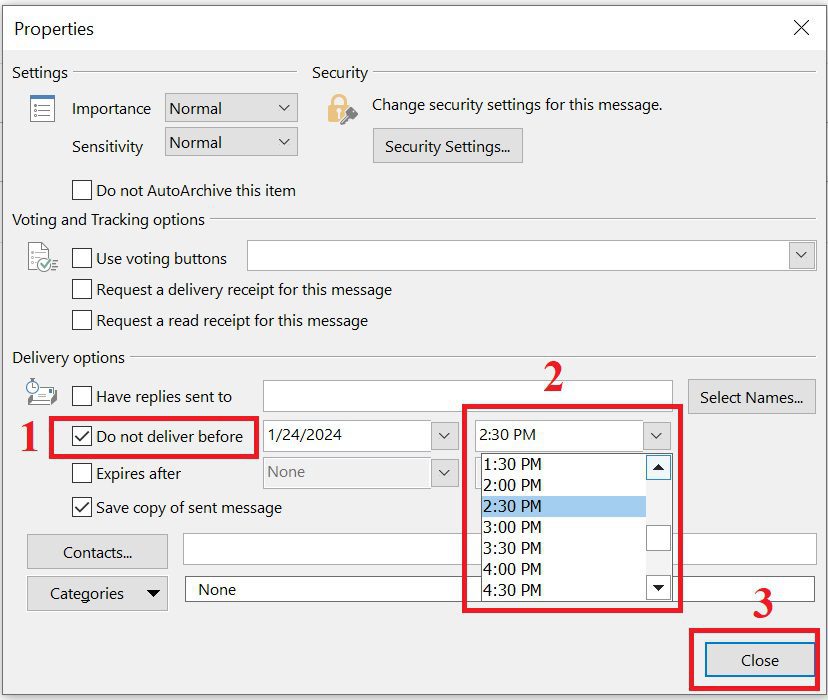Click the voting checklist icon
The height and width of the screenshot is (700, 828).
42,258
